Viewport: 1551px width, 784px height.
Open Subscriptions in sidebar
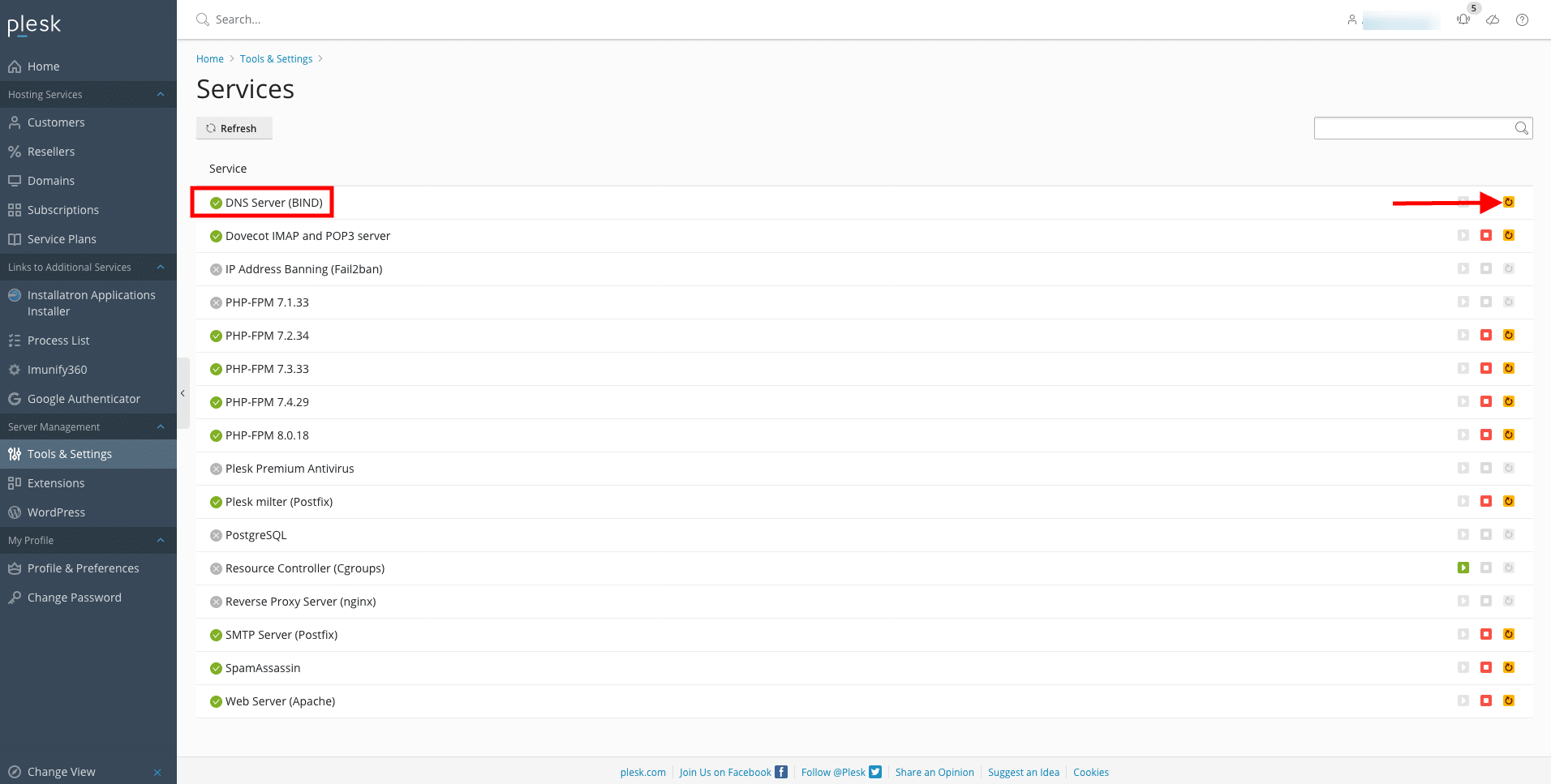tap(88, 210)
